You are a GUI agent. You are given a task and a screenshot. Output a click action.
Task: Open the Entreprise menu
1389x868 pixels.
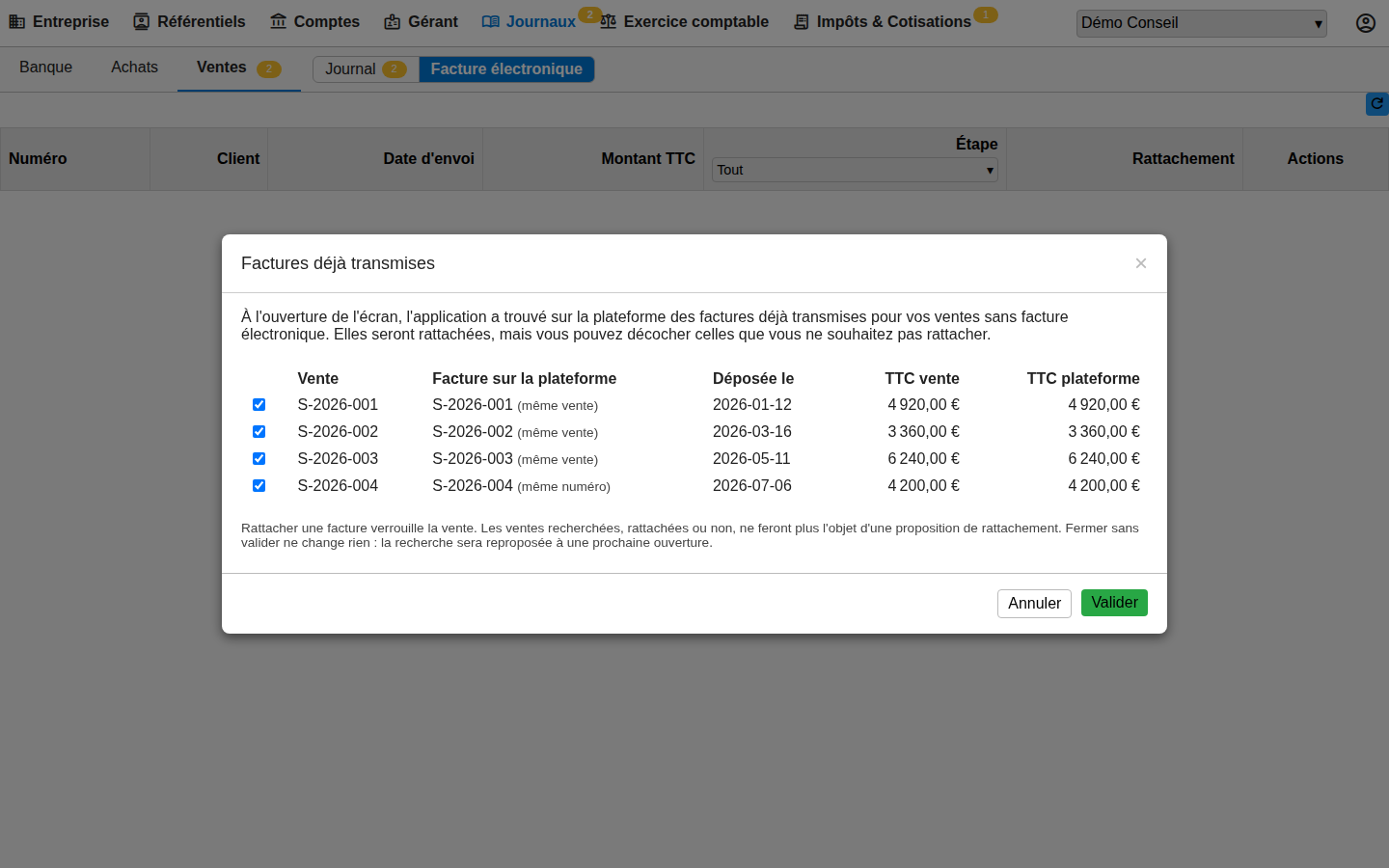(60, 22)
